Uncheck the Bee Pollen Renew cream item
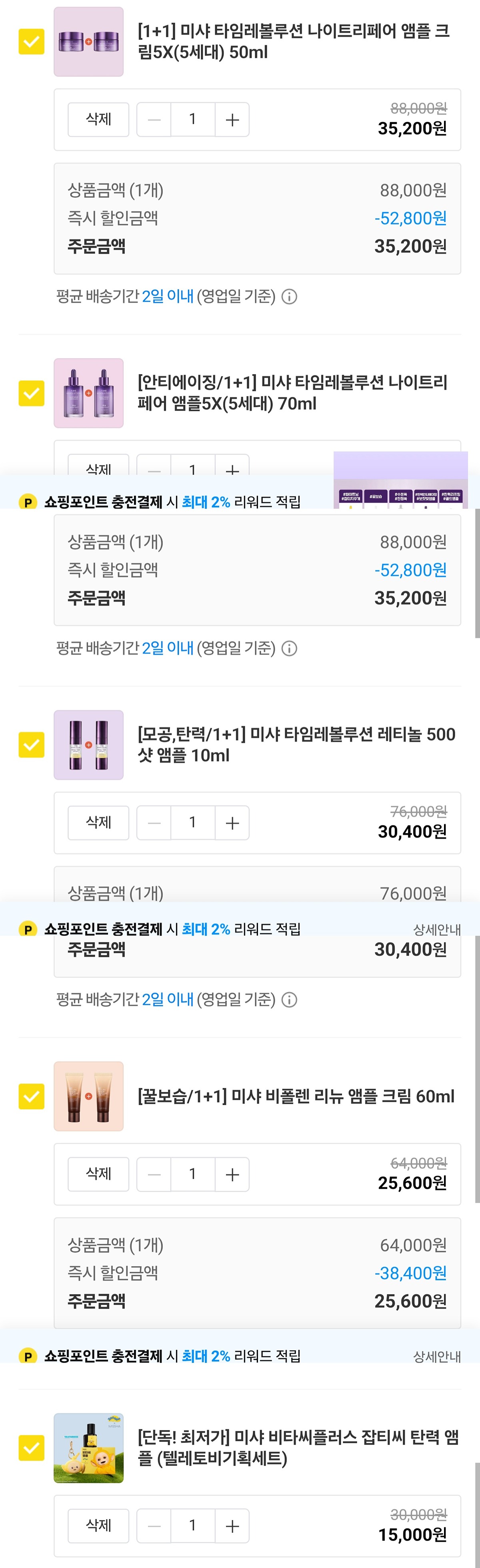Screen dimensions: 480x1568 point(32,1096)
